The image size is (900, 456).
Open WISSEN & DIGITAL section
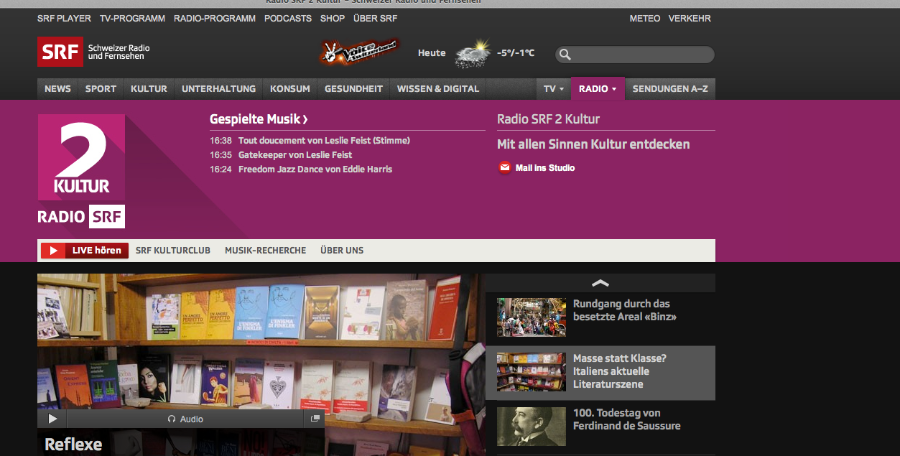click(x=438, y=89)
